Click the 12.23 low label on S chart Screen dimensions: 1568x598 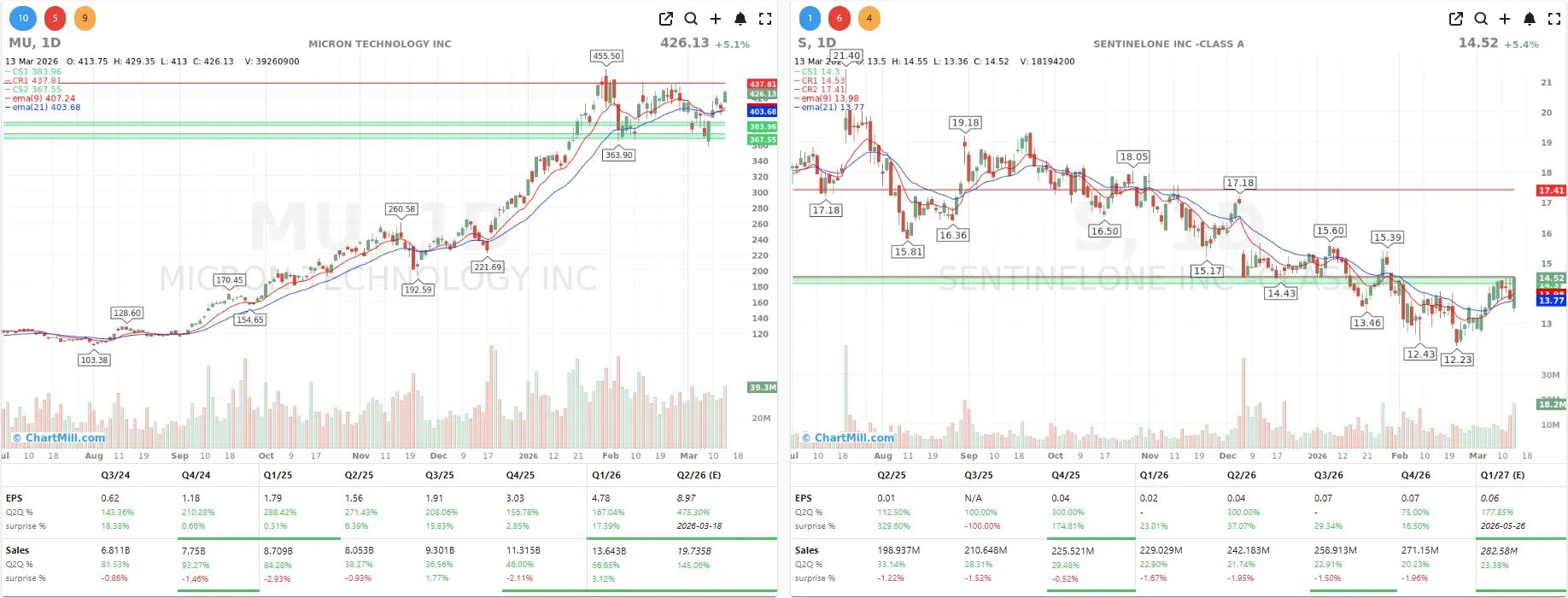pyautogui.click(x=1458, y=360)
